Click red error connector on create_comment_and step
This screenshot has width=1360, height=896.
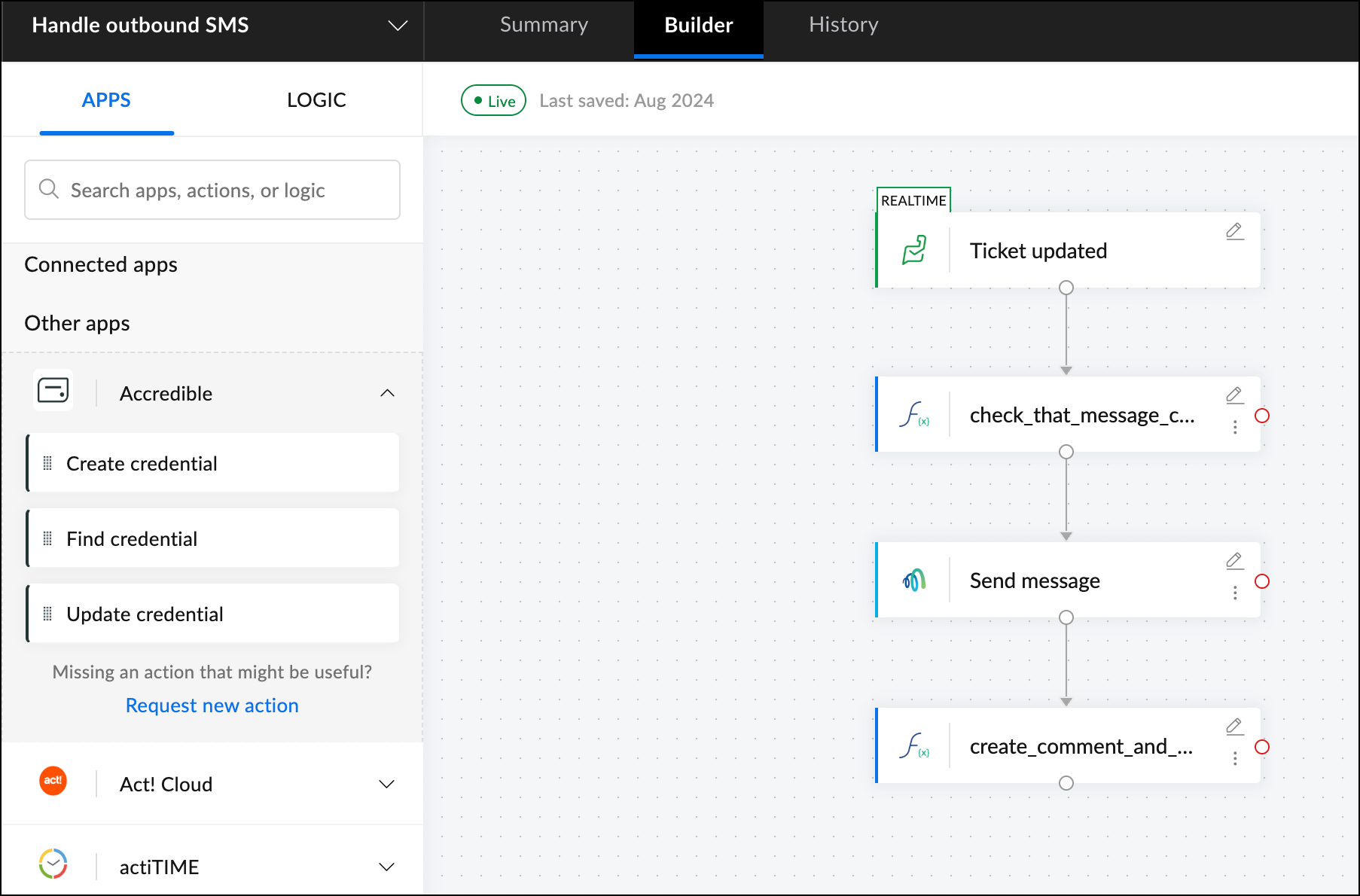tap(1262, 747)
